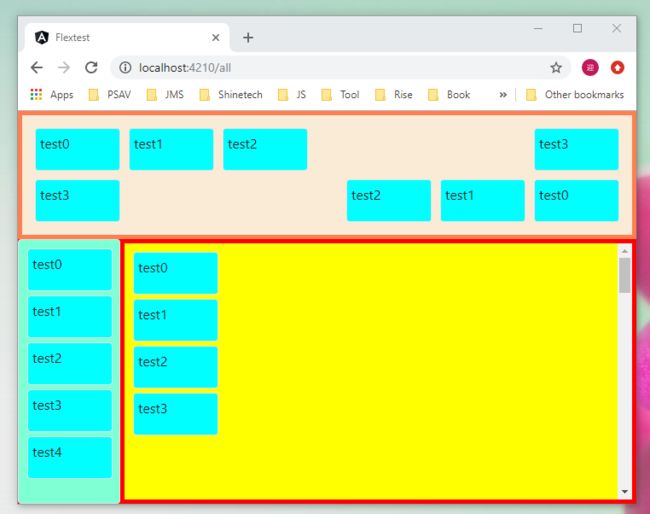Click the scroll up arrow in yellow panel
Viewport: 650px width, 514px height.
625,251
